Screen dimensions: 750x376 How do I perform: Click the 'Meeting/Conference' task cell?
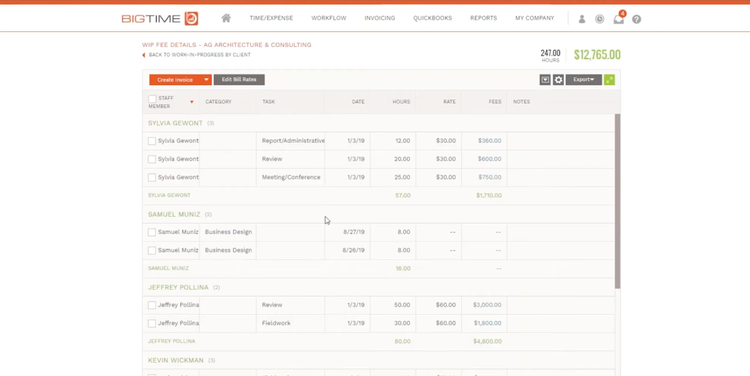tap(291, 177)
